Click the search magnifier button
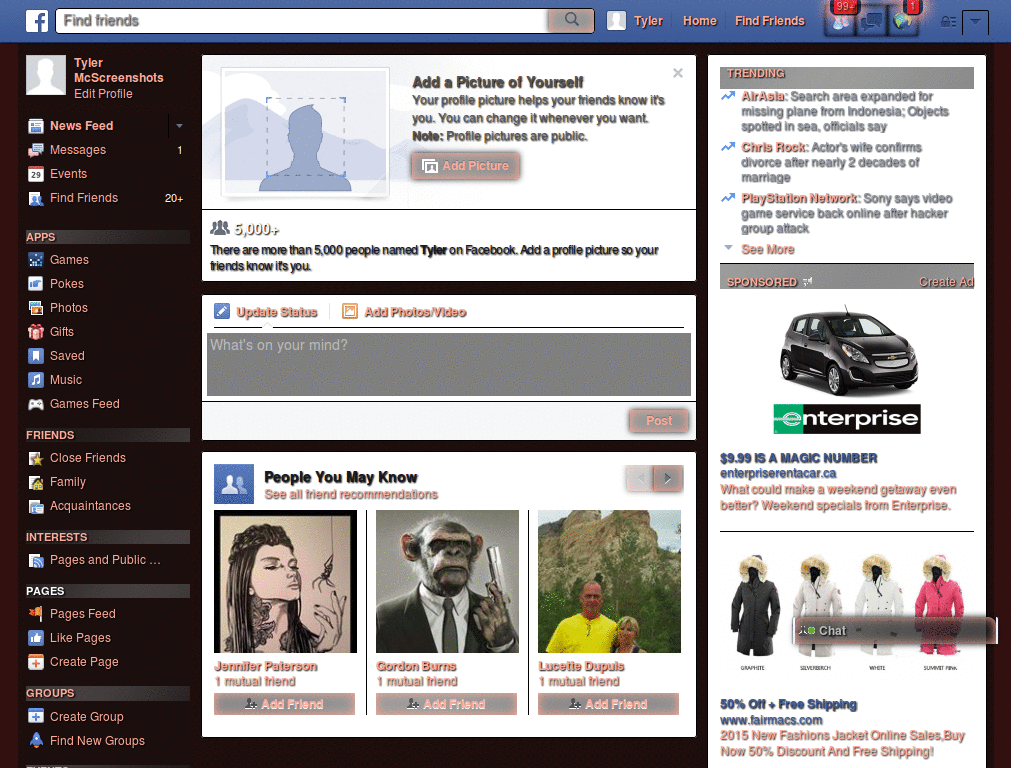This screenshot has height=768, width=1024. 571,20
